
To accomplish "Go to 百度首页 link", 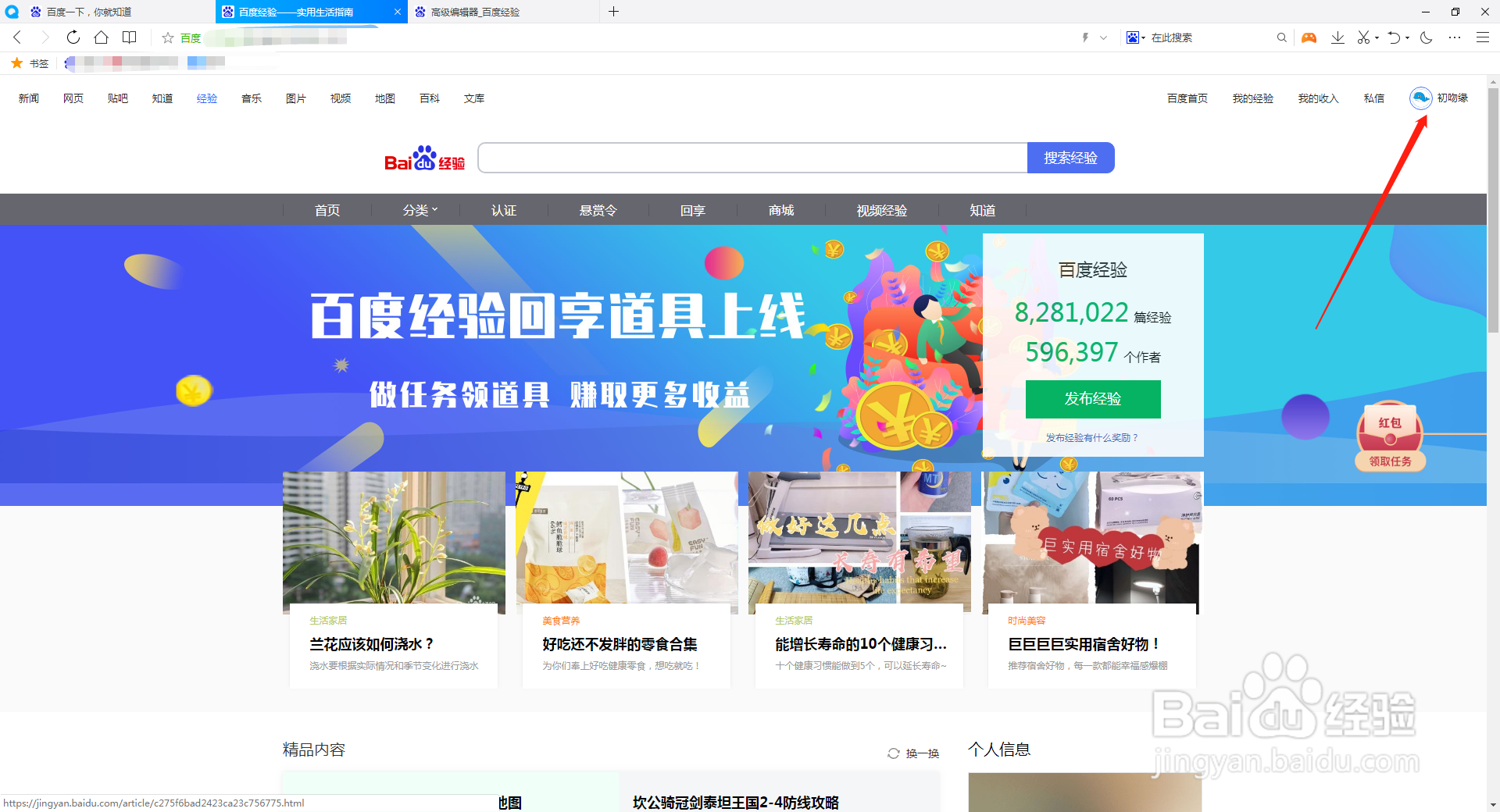I will 1187,98.
